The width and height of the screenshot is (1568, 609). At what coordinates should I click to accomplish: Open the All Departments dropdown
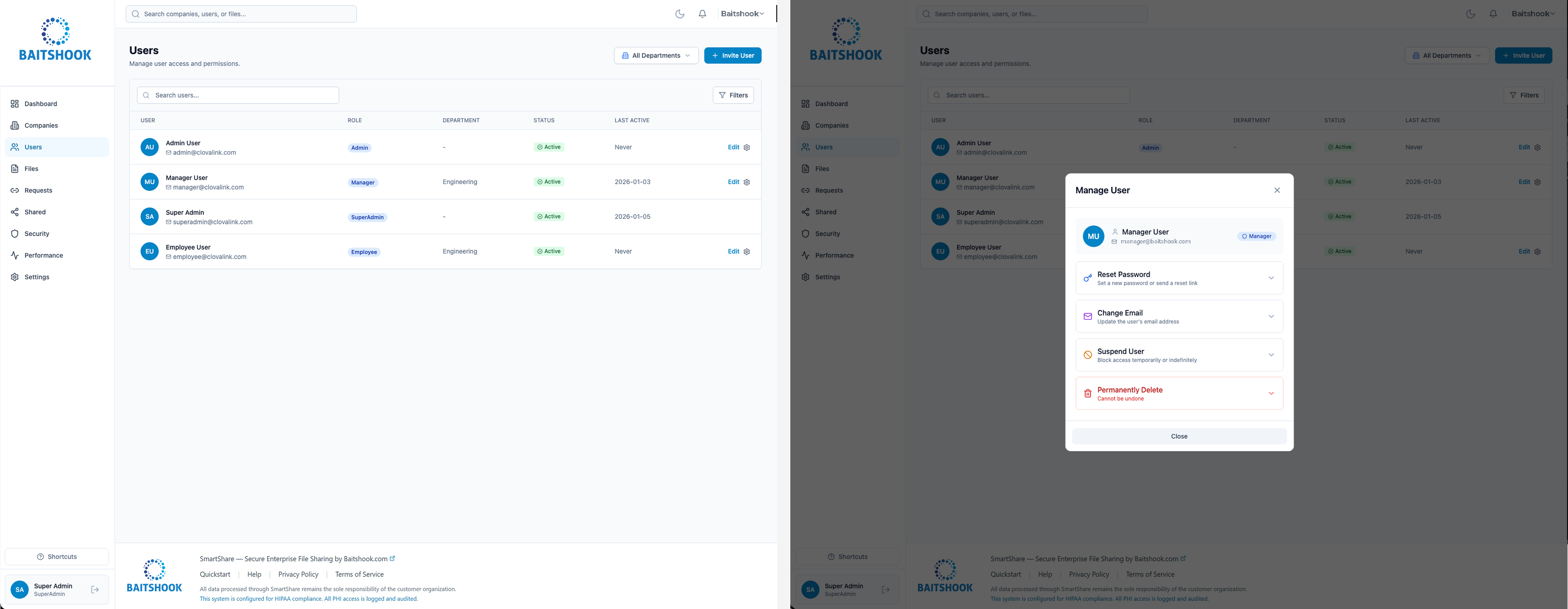click(655, 55)
